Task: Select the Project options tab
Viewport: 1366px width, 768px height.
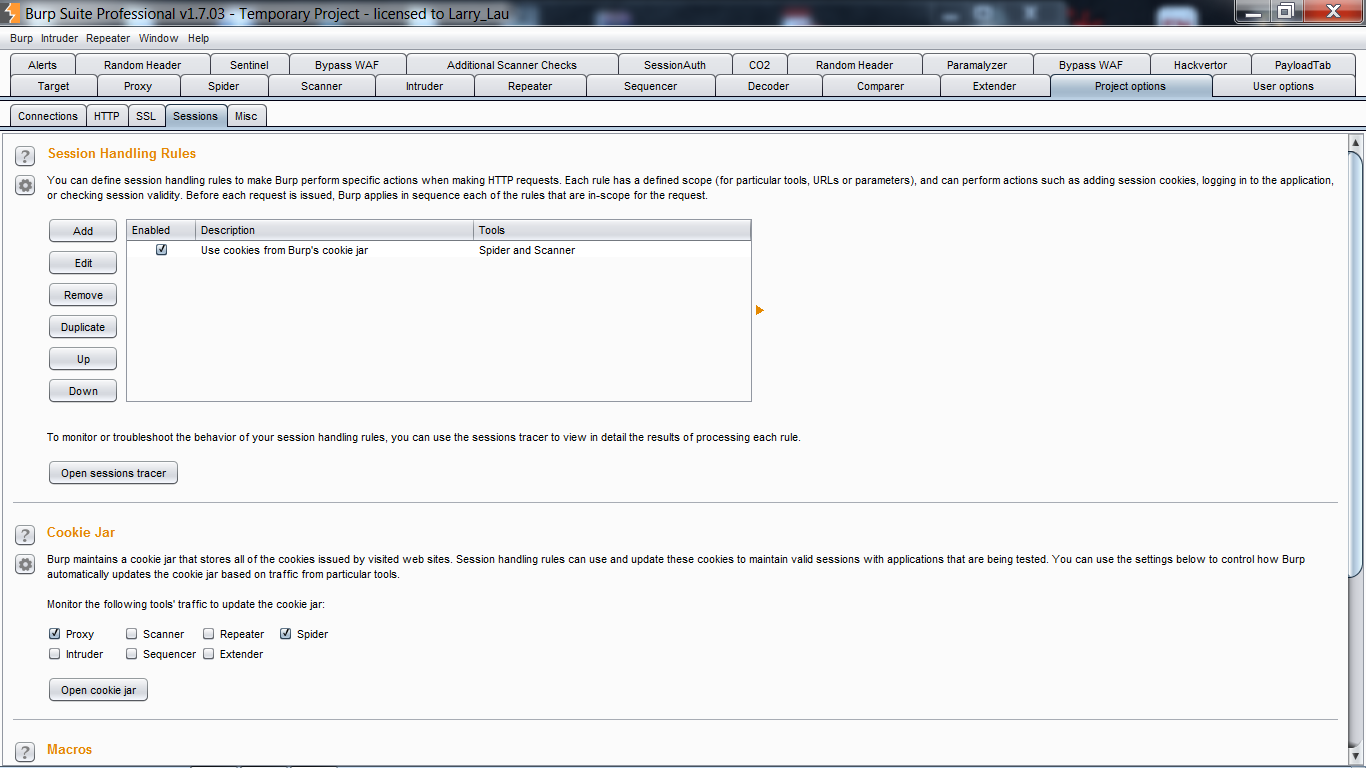Action: click(x=1131, y=86)
